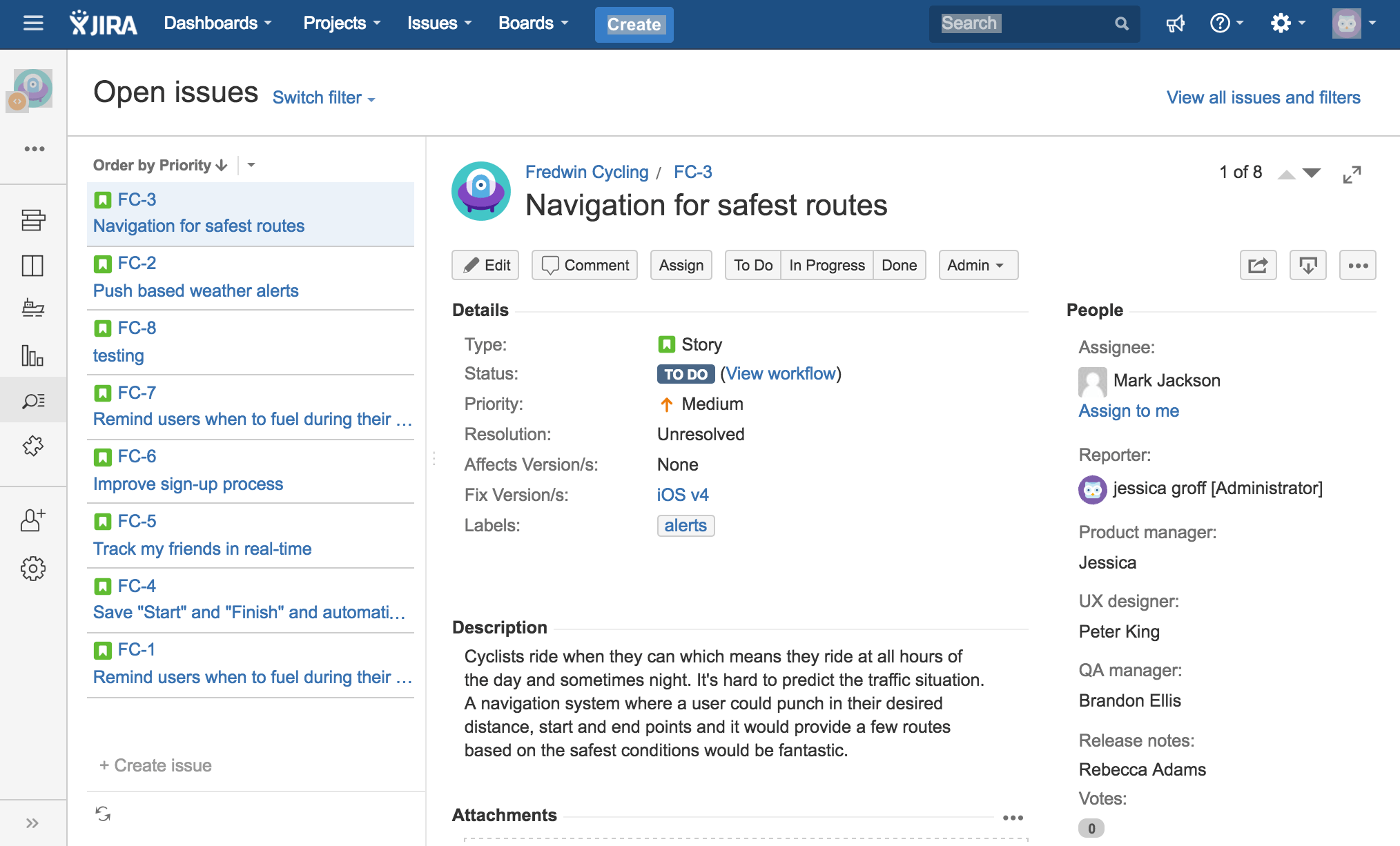Open the administration gear menu

pos(1287,23)
